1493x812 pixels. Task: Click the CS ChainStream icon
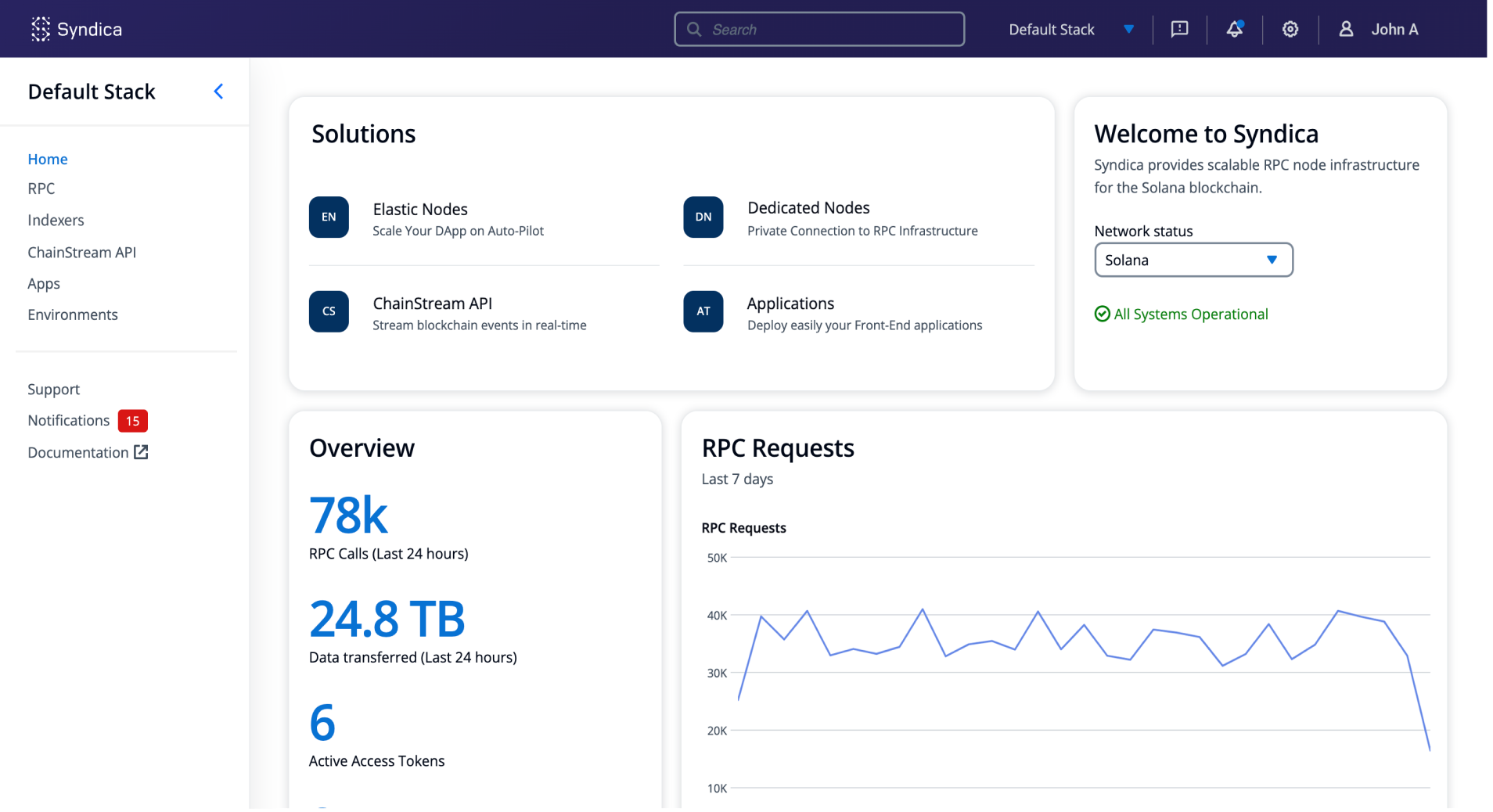pos(329,311)
